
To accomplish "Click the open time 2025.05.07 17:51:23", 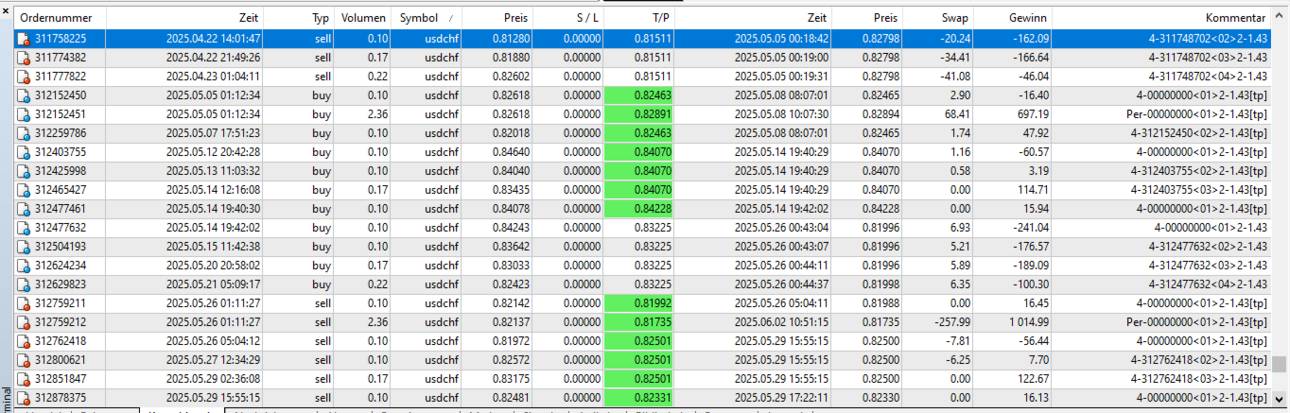I will click(213, 133).
